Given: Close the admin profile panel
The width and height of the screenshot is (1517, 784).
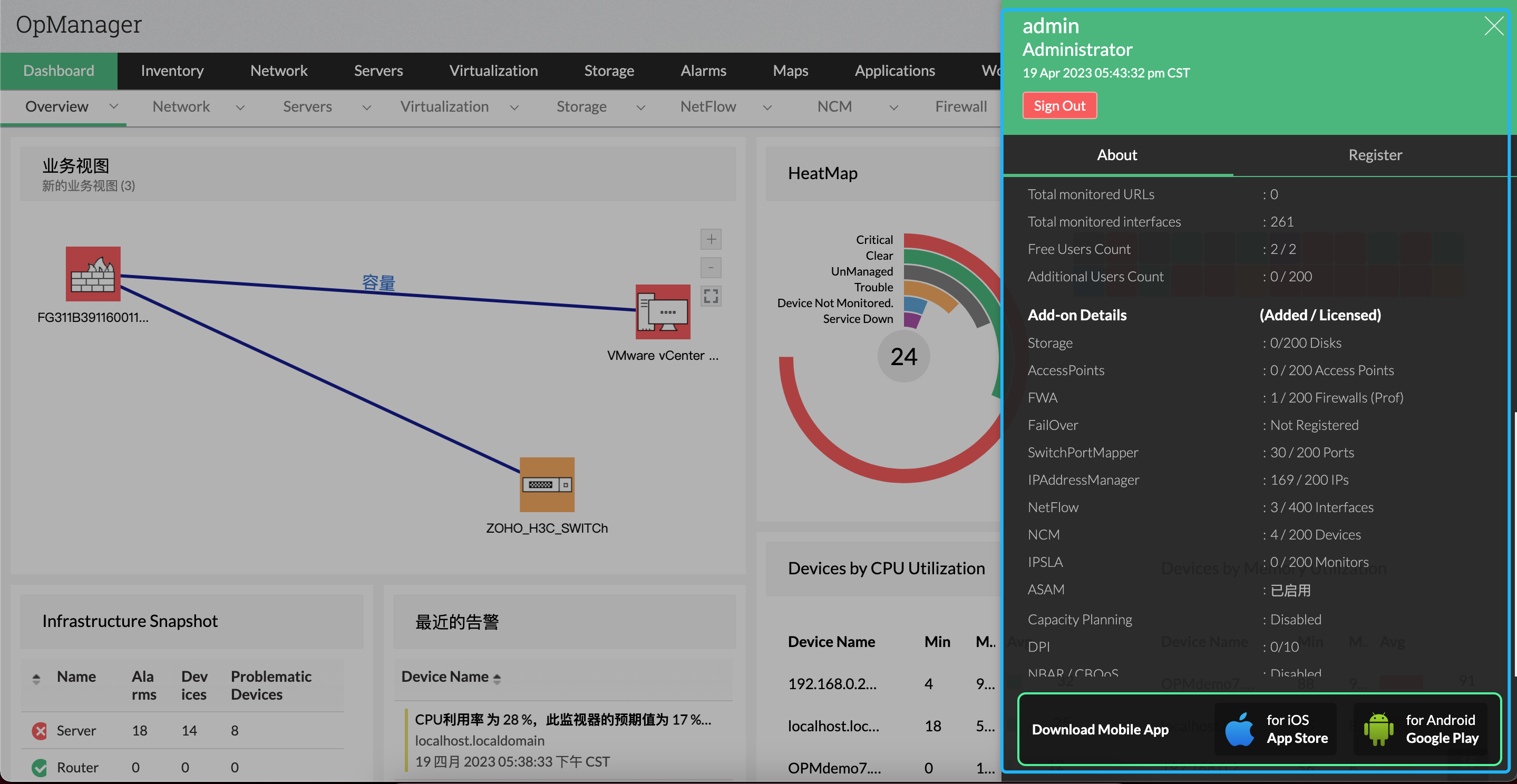Looking at the screenshot, I should tap(1493, 26).
